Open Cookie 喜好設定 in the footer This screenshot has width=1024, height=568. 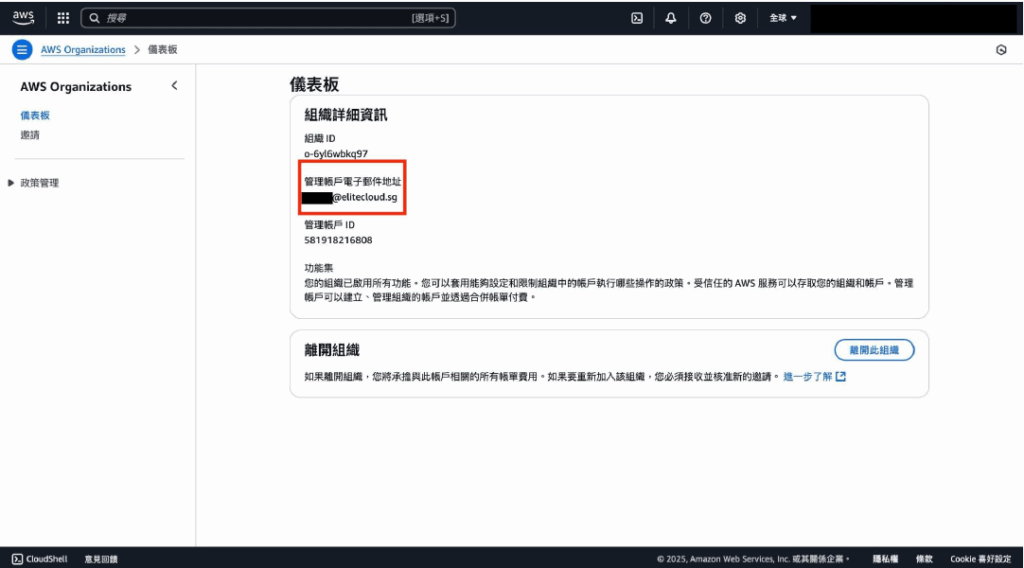[982, 559]
